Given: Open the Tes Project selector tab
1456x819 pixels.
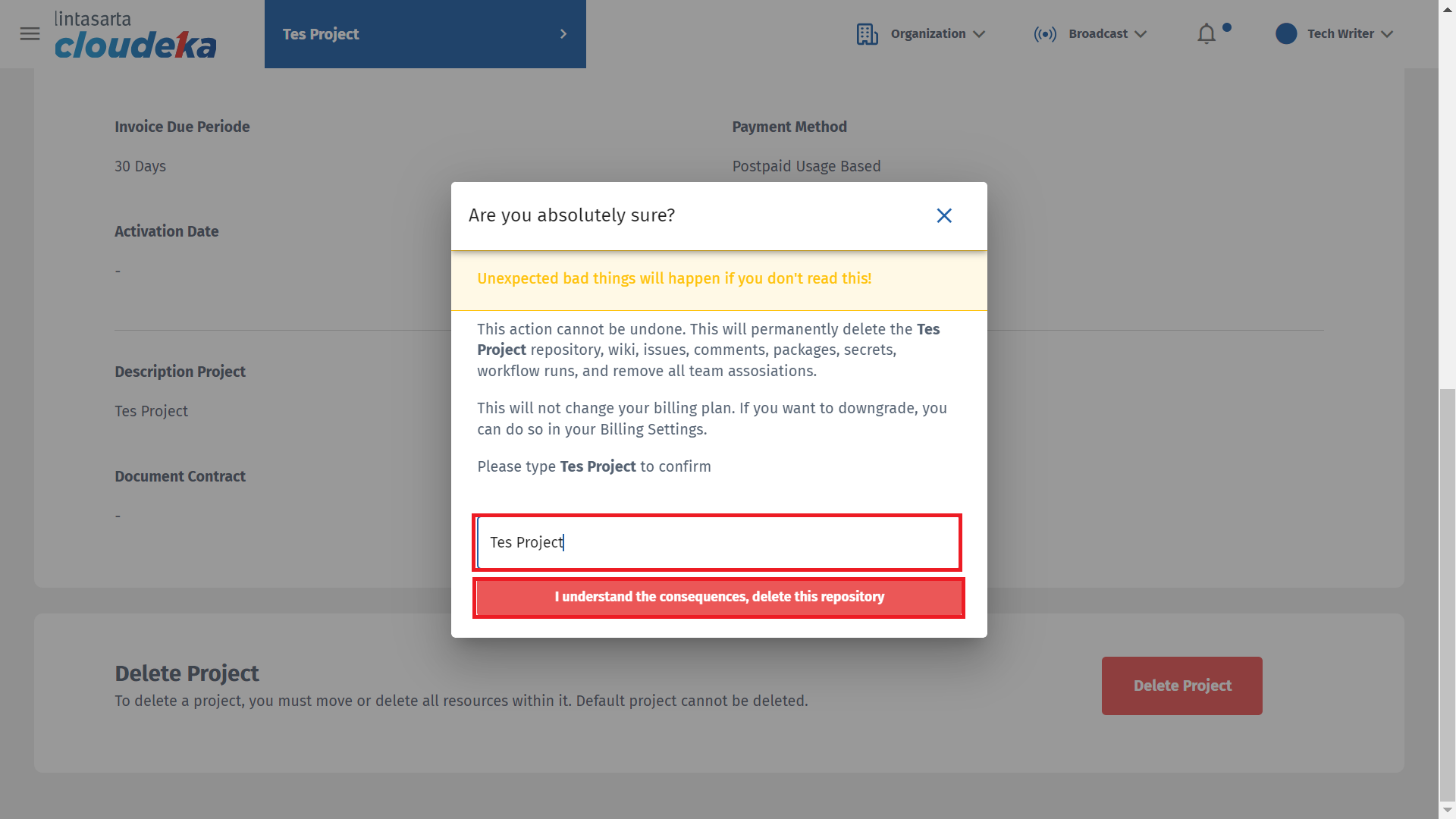Looking at the screenshot, I should click(x=425, y=34).
